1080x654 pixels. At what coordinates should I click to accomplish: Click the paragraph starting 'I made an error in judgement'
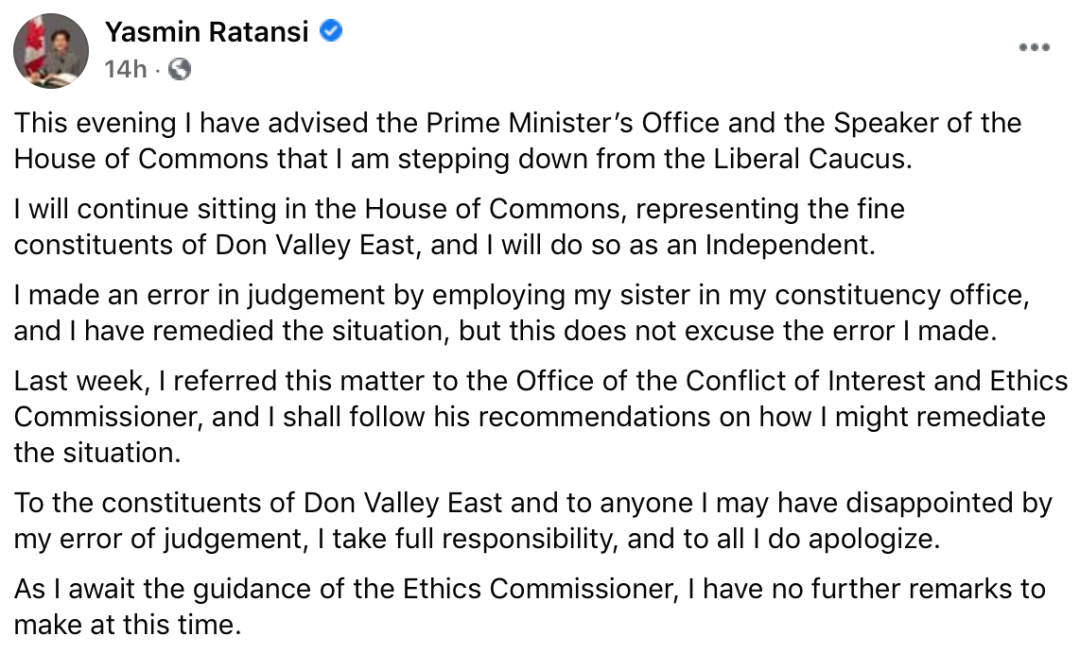tap(521, 313)
